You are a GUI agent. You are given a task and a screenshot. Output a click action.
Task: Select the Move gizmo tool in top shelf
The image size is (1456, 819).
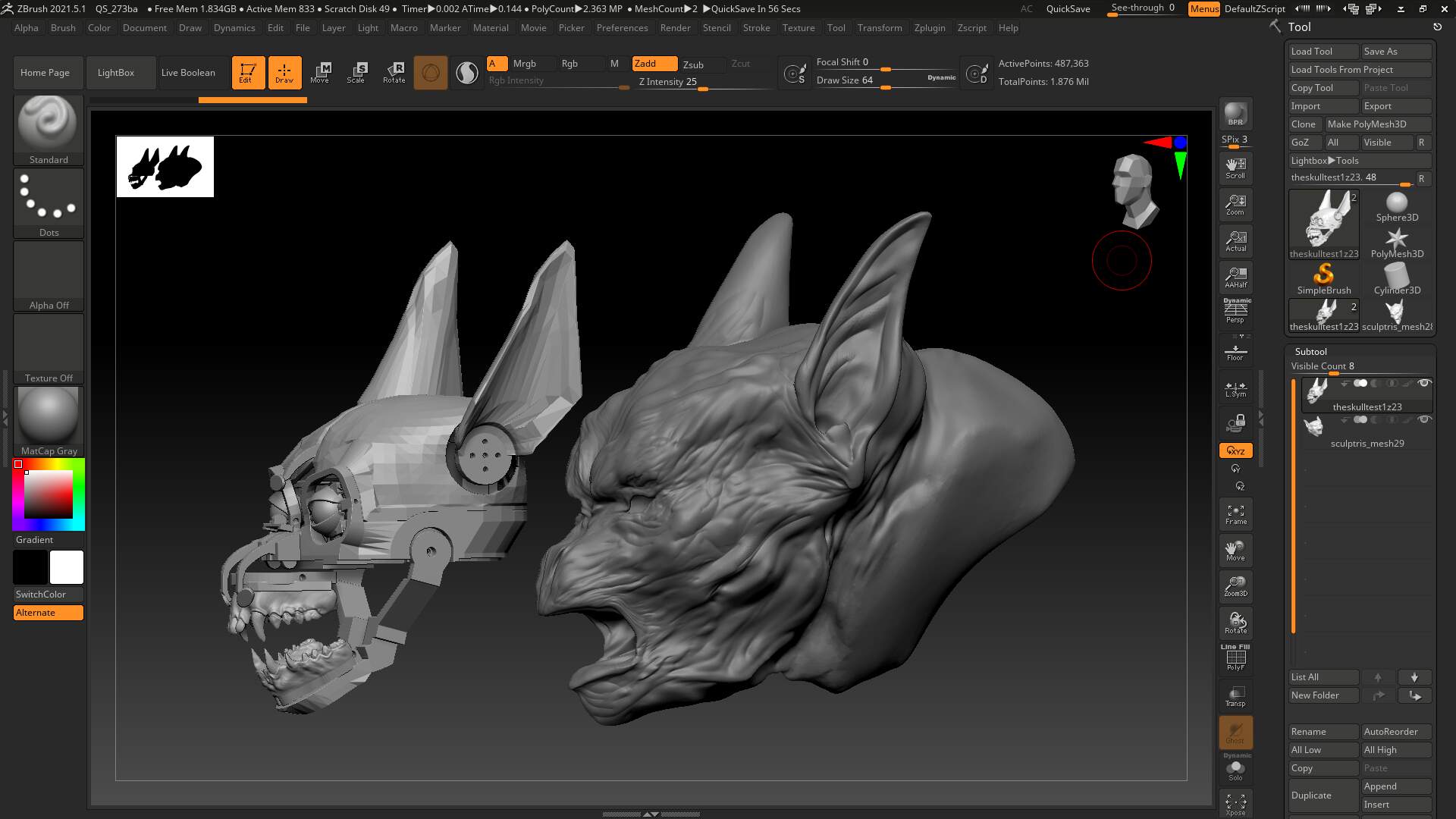point(320,72)
